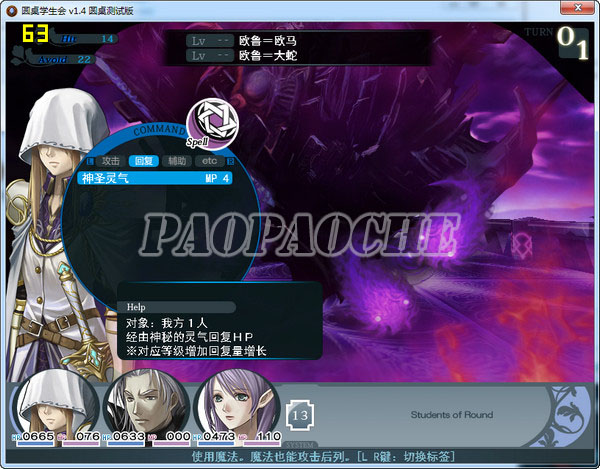Switch to the 辅助 spell tab
Screen dimensions: 600x469
[x=177, y=161]
